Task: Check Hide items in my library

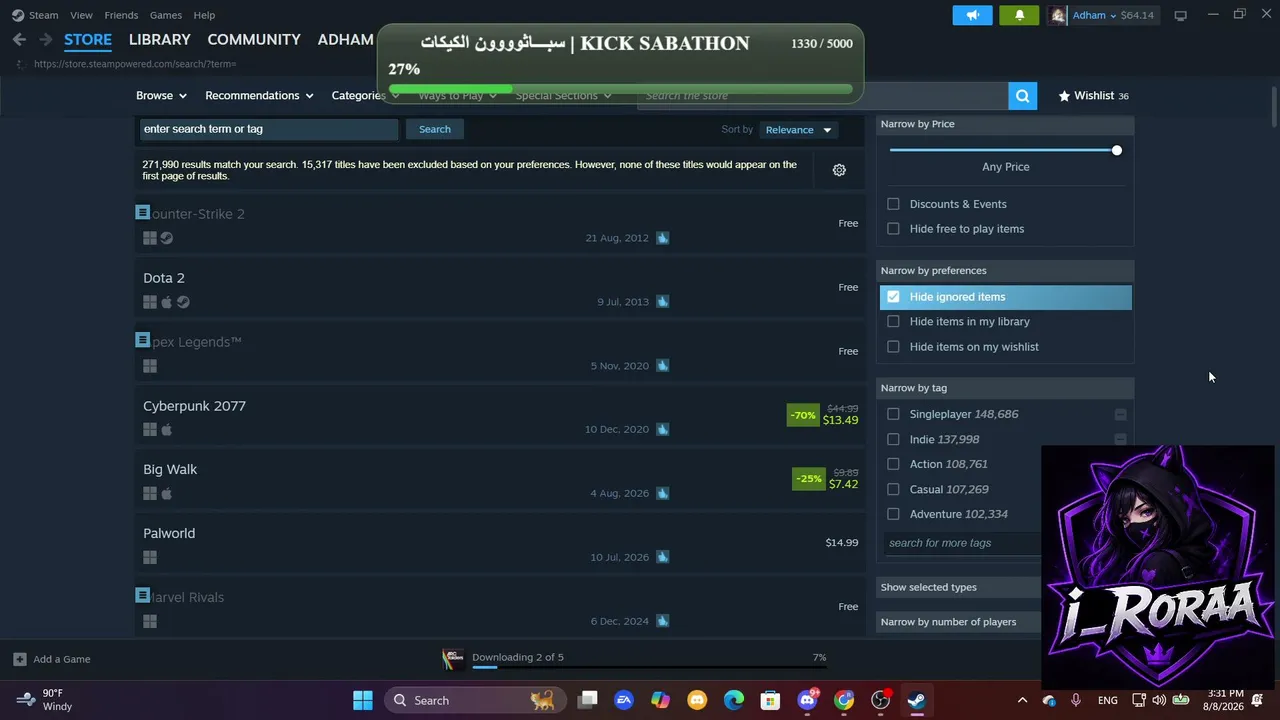Action: pyautogui.click(x=893, y=322)
